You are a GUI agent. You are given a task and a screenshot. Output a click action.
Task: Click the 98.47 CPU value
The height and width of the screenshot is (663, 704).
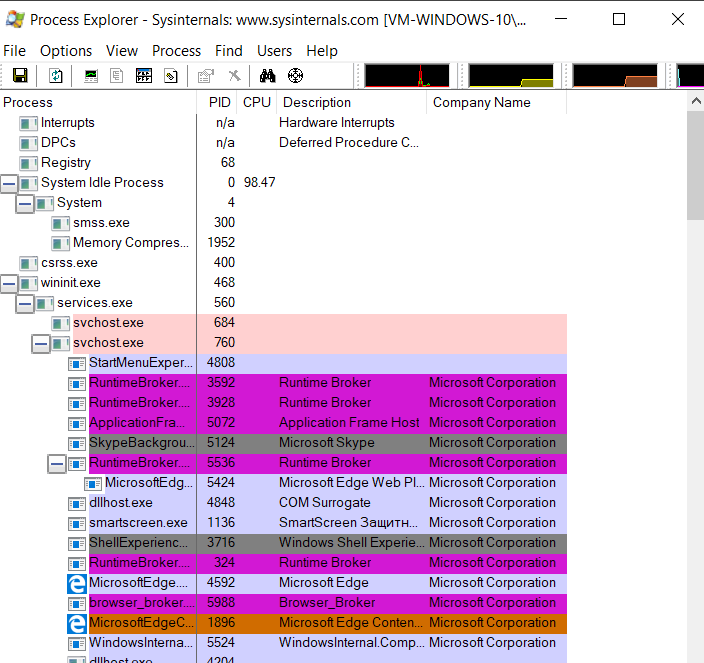tap(260, 183)
